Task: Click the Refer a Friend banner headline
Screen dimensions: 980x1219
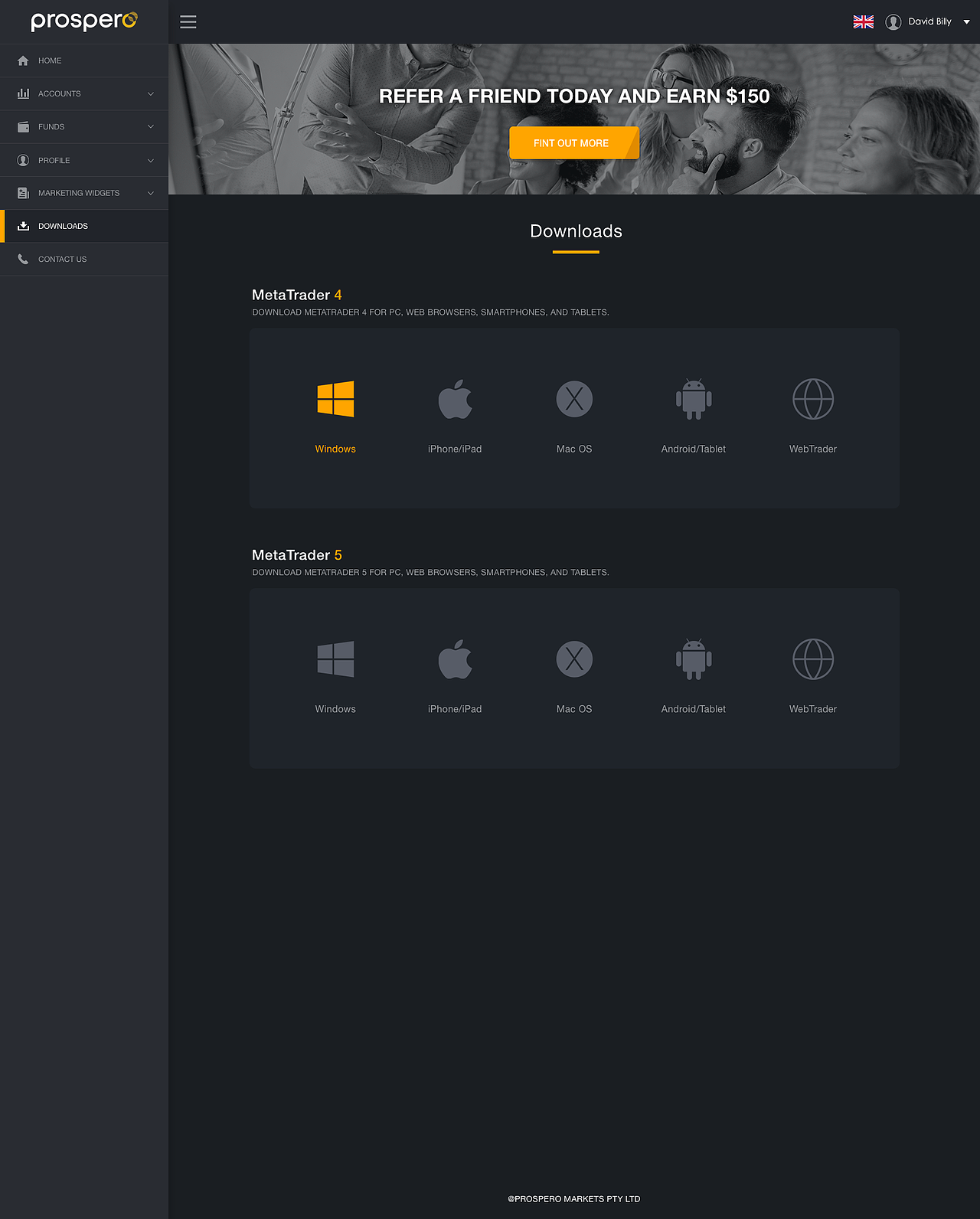Action: pos(574,96)
